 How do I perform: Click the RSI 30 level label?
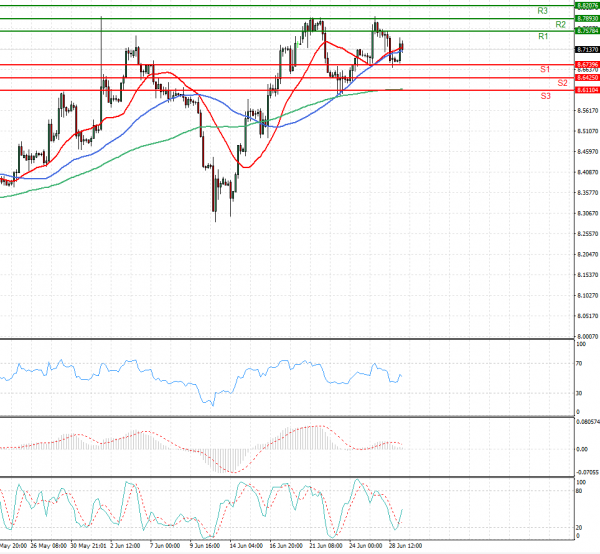tap(579, 393)
